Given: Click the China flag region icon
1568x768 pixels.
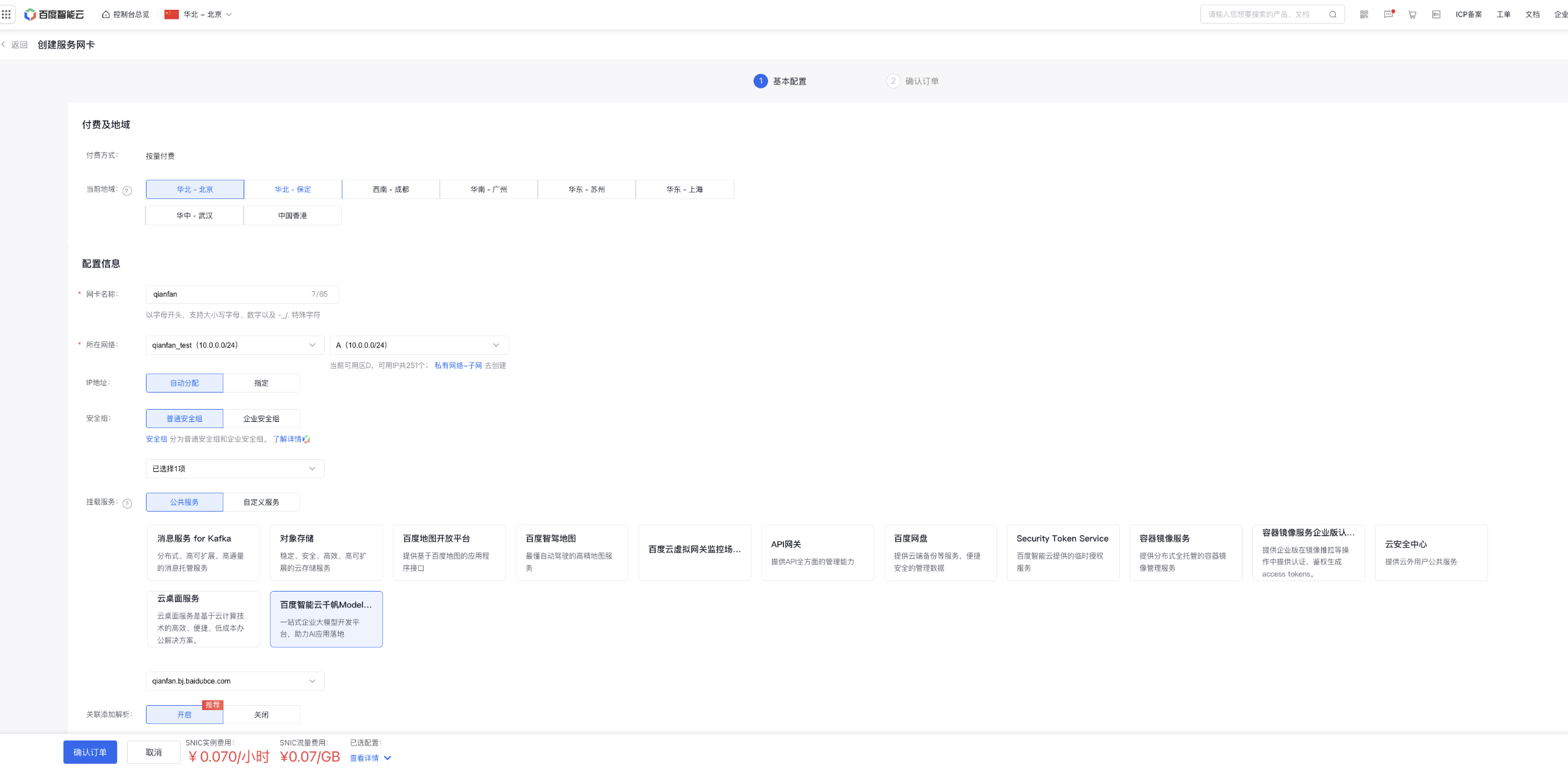Looking at the screenshot, I should [x=172, y=14].
